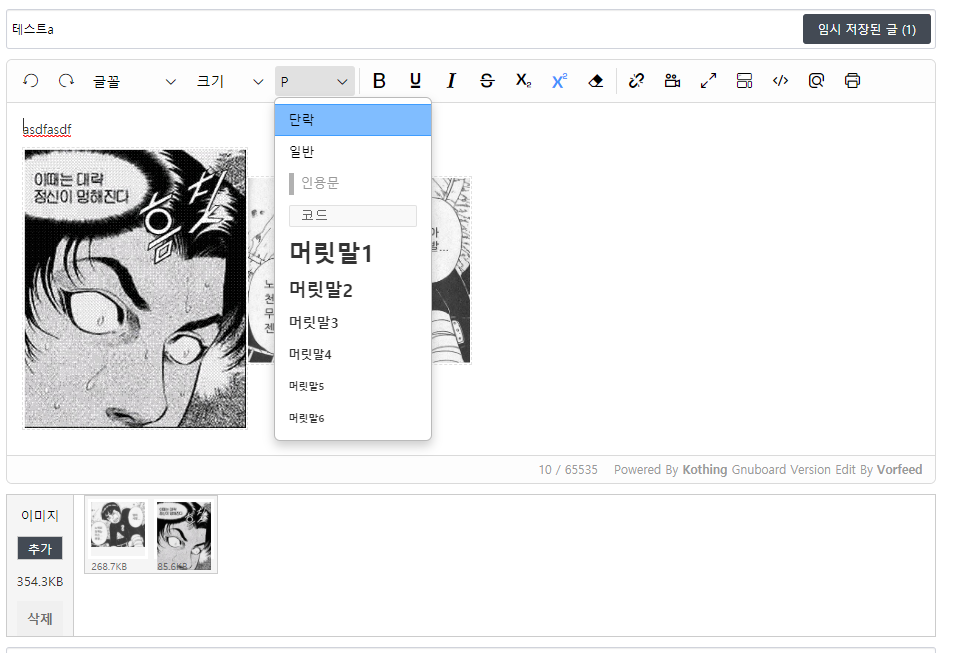Click the undo arrow icon
Viewport: 953px width, 653px height.
[31, 81]
